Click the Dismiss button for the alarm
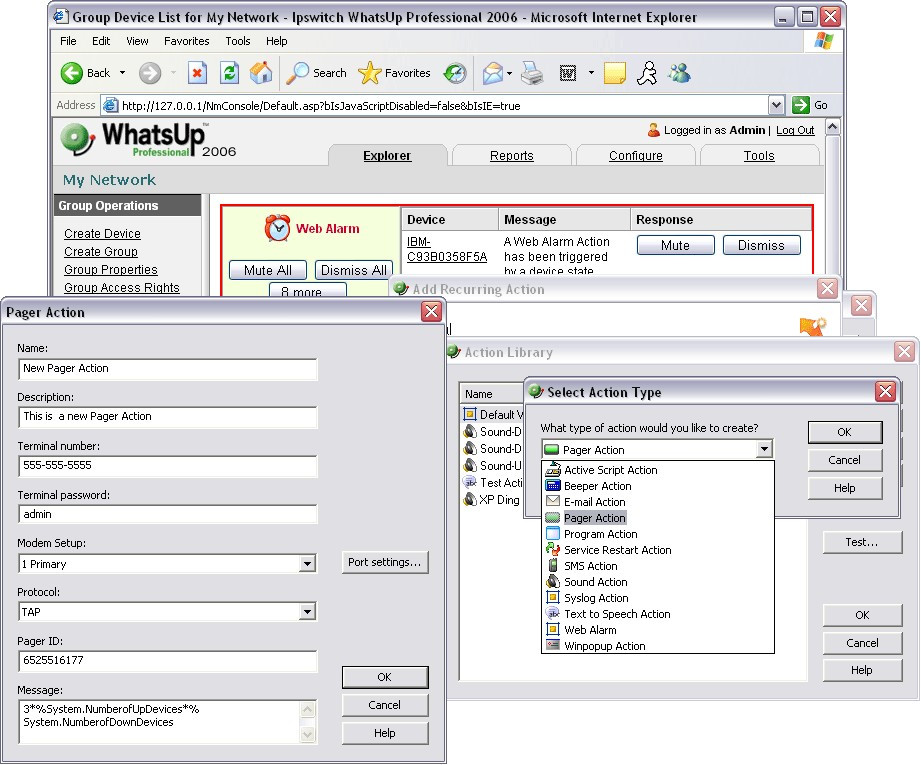Image resolution: width=921 pixels, height=765 pixels. pos(761,246)
